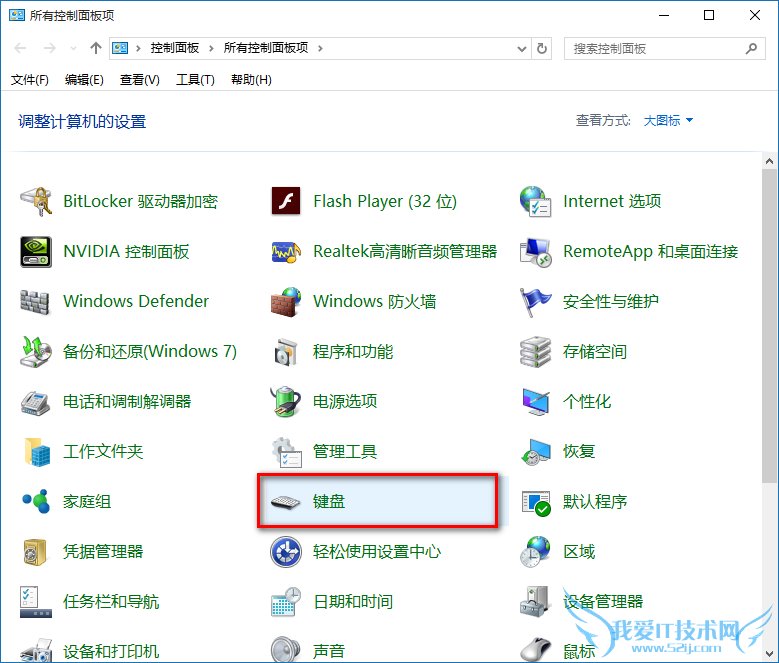Open the 恢复 icon
The width and height of the screenshot is (779, 663).
point(536,452)
